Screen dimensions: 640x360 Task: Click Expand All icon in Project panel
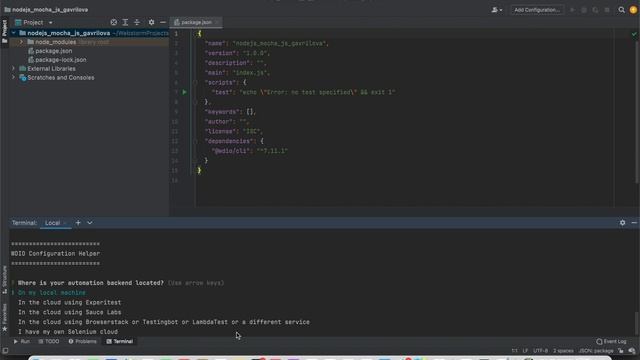tap(125, 22)
